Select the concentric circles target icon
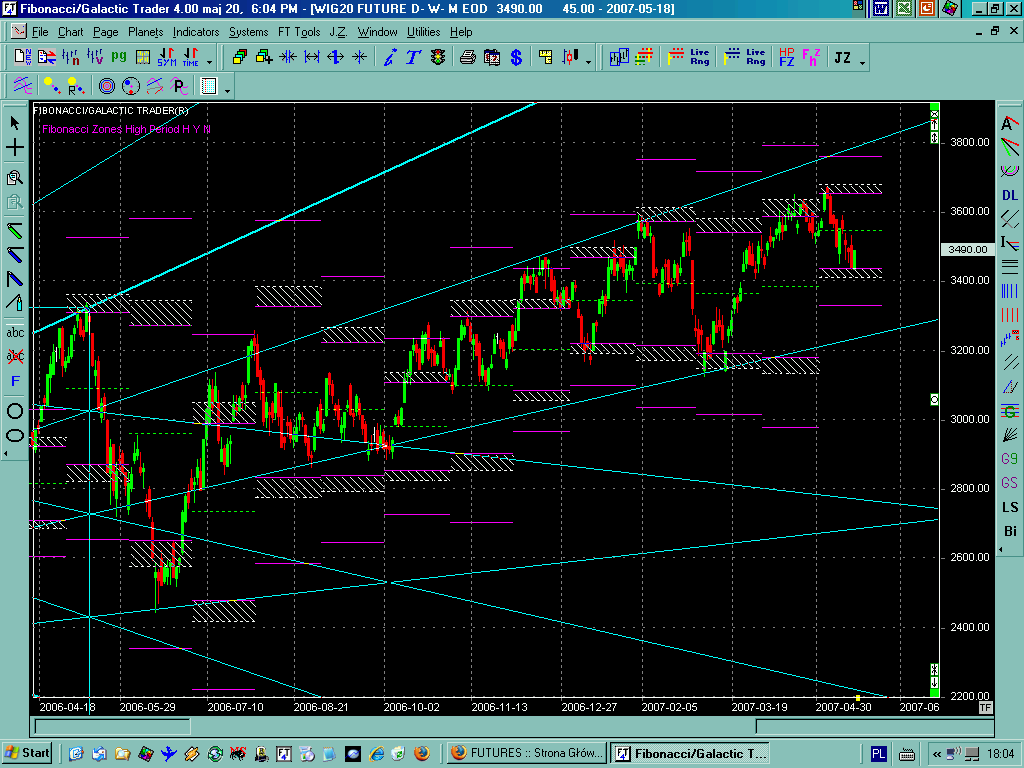 (x=106, y=85)
